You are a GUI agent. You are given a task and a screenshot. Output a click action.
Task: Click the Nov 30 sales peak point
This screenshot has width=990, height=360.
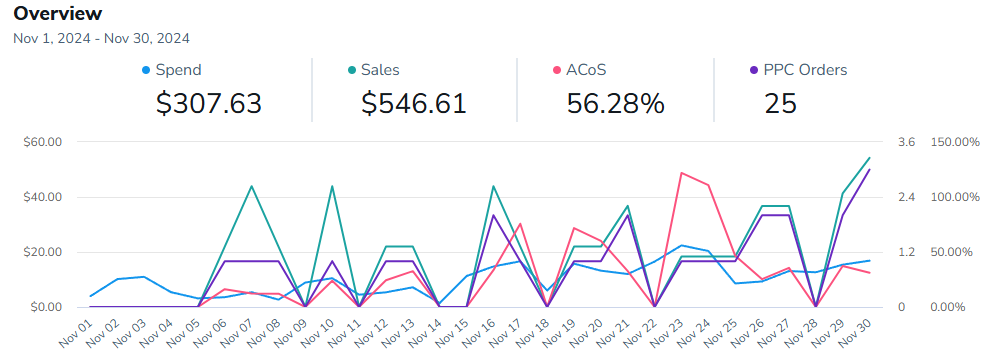(869, 158)
